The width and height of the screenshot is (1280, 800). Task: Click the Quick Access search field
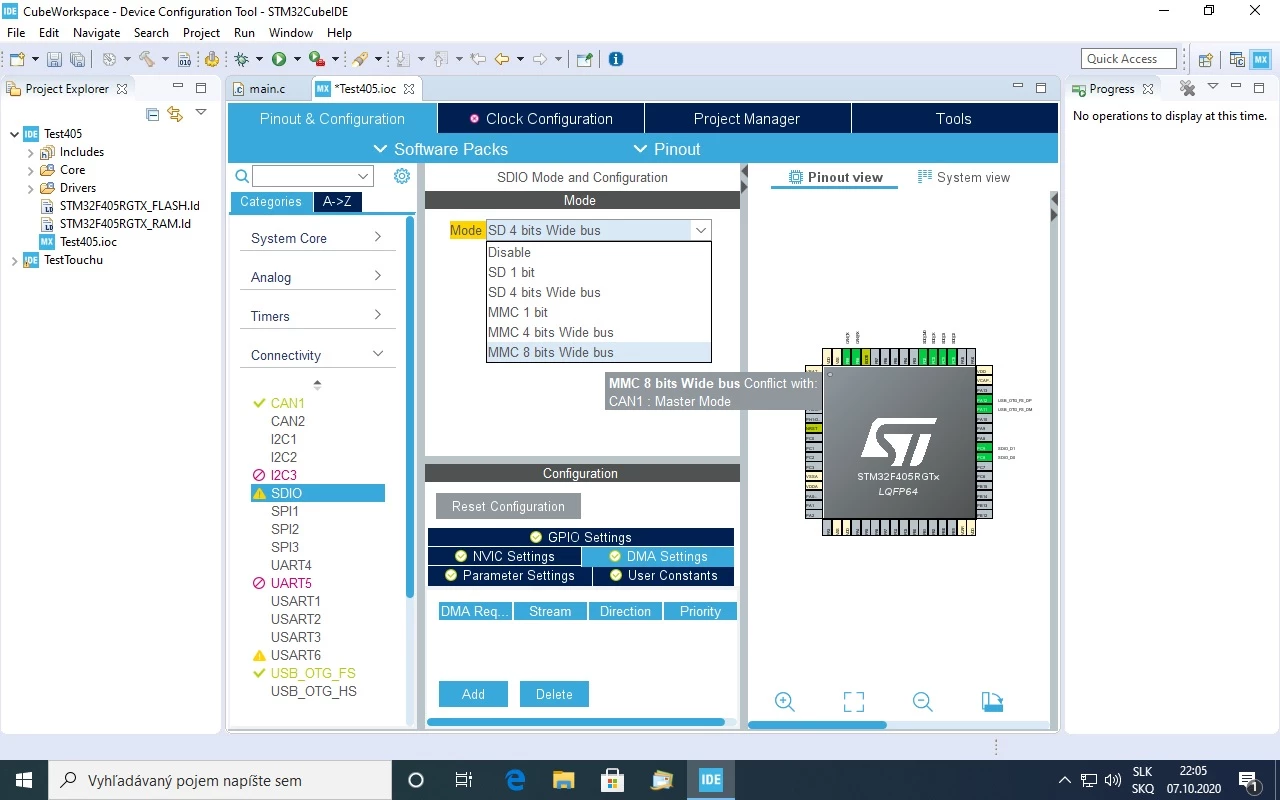(1129, 59)
